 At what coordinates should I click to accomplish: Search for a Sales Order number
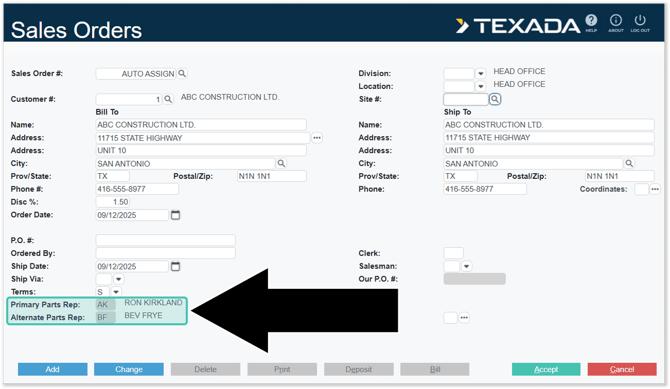[182, 74]
